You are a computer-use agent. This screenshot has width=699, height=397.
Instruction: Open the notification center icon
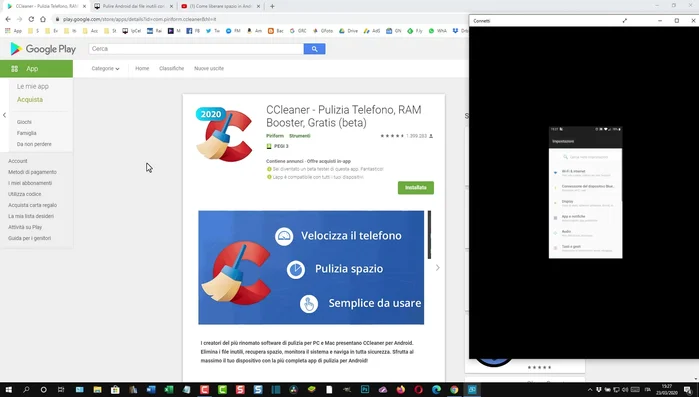click(688, 389)
